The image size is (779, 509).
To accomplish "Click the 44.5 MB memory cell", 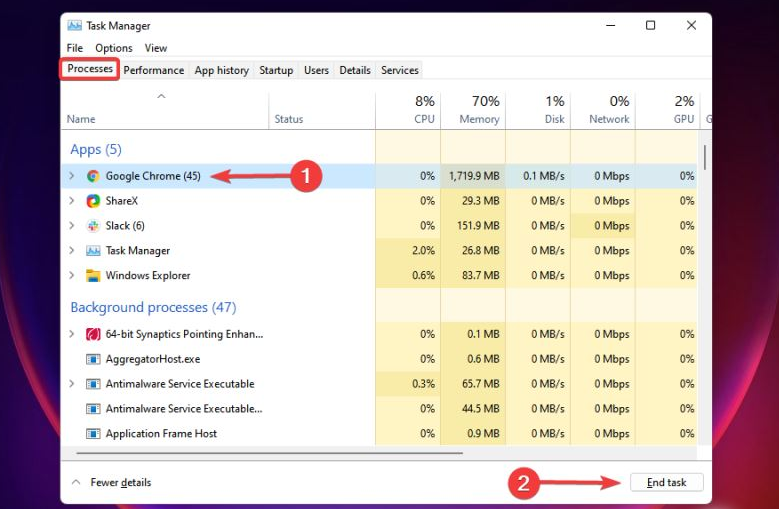I will pos(473,409).
